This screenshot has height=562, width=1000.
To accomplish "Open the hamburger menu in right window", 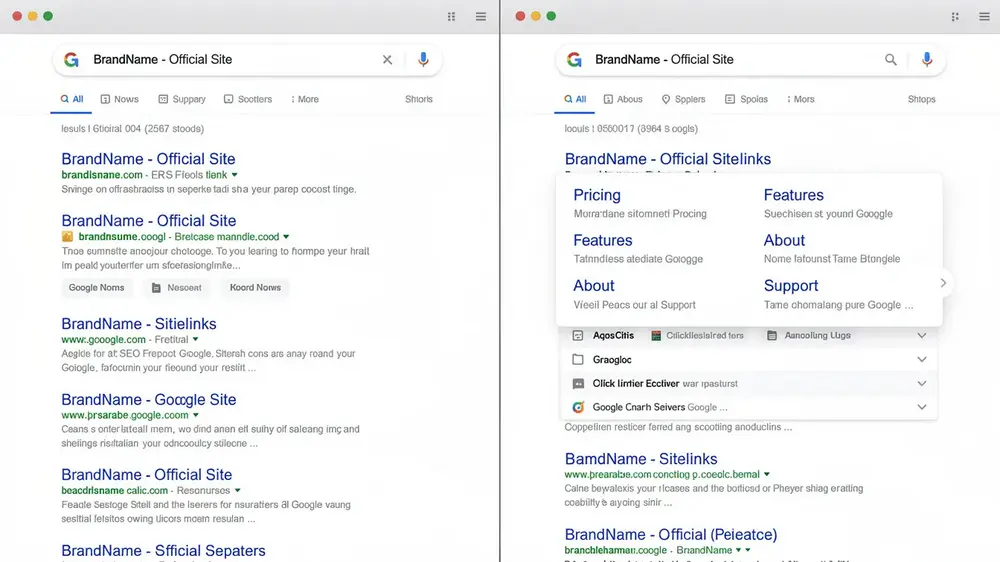I will [985, 17].
